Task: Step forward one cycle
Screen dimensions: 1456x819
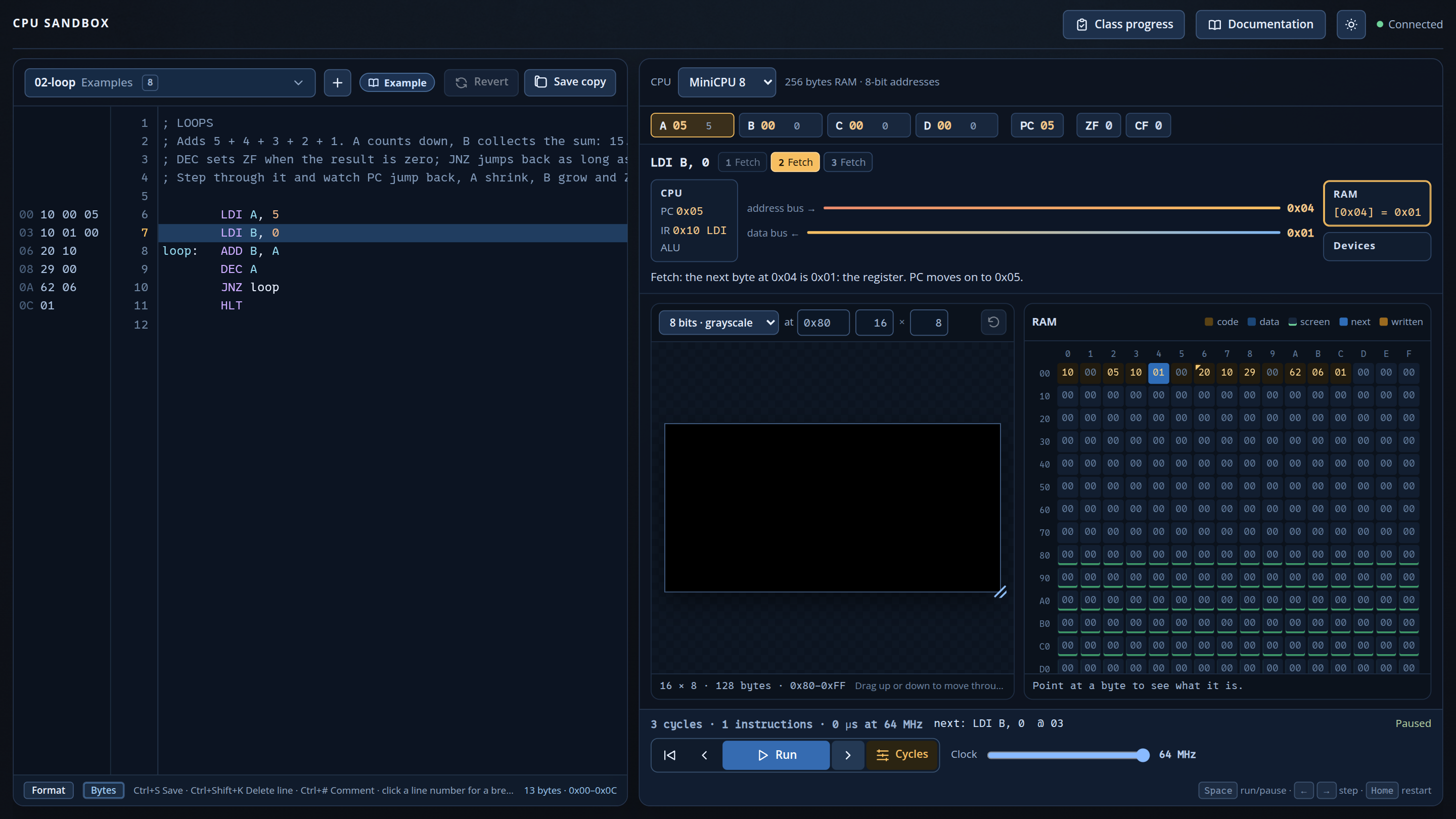Action: (x=847, y=755)
